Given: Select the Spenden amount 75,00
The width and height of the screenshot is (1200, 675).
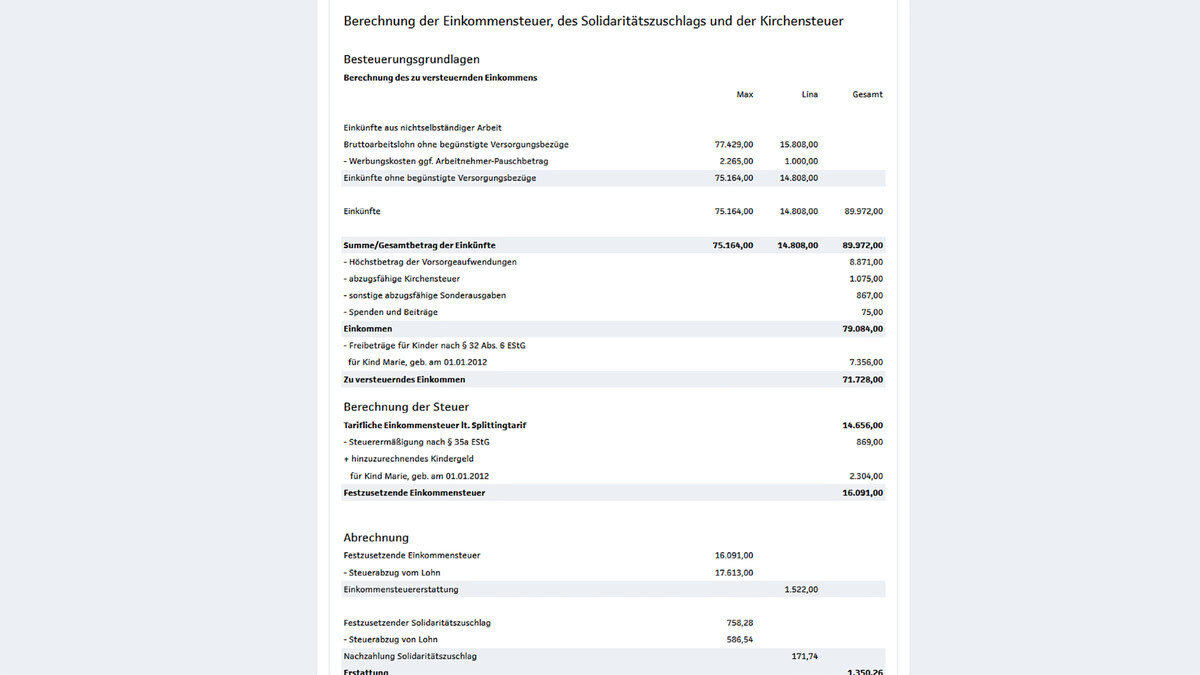Looking at the screenshot, I should pyautogui.click(x=873, y=312).
